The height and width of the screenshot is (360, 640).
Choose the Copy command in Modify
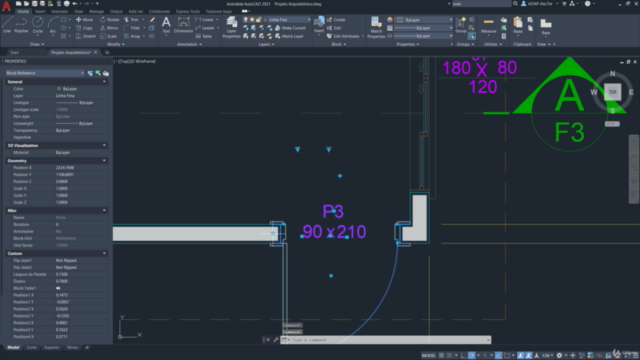(84, 28)
